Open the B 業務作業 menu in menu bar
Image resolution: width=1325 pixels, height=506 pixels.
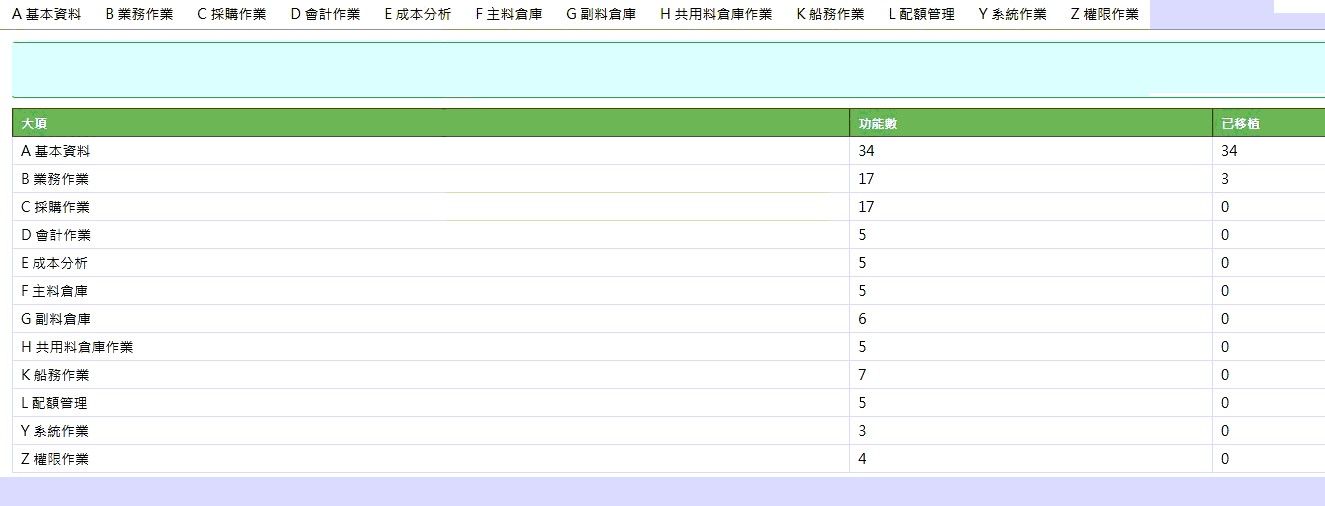139,14
